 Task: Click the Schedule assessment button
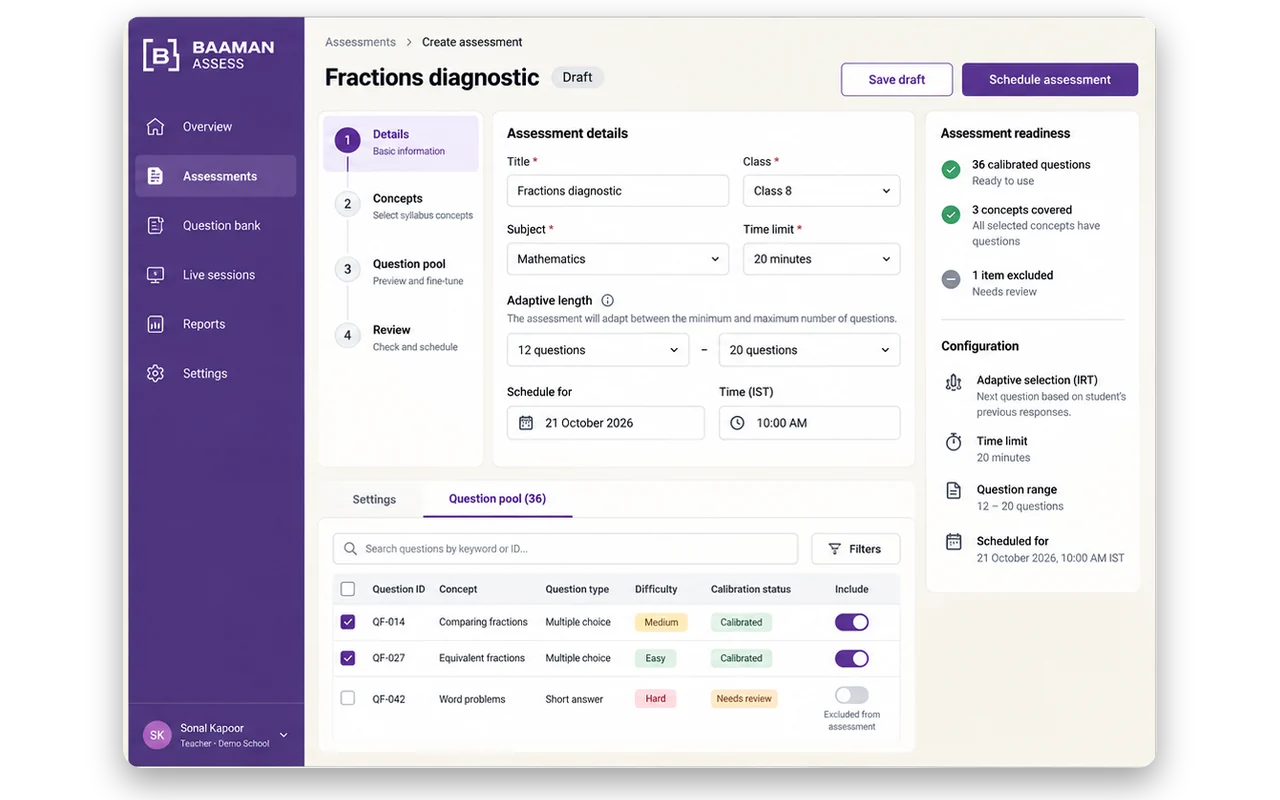[1050, 80]
